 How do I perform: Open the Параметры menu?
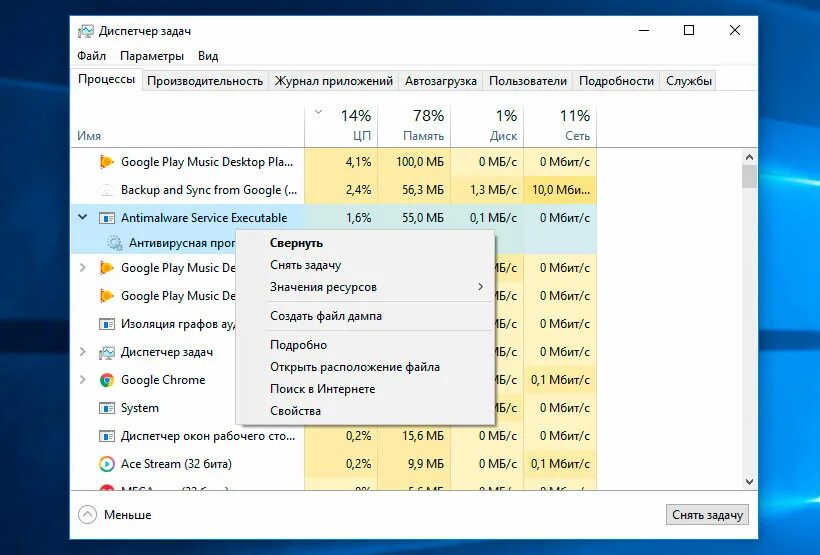tap(152, 56)
